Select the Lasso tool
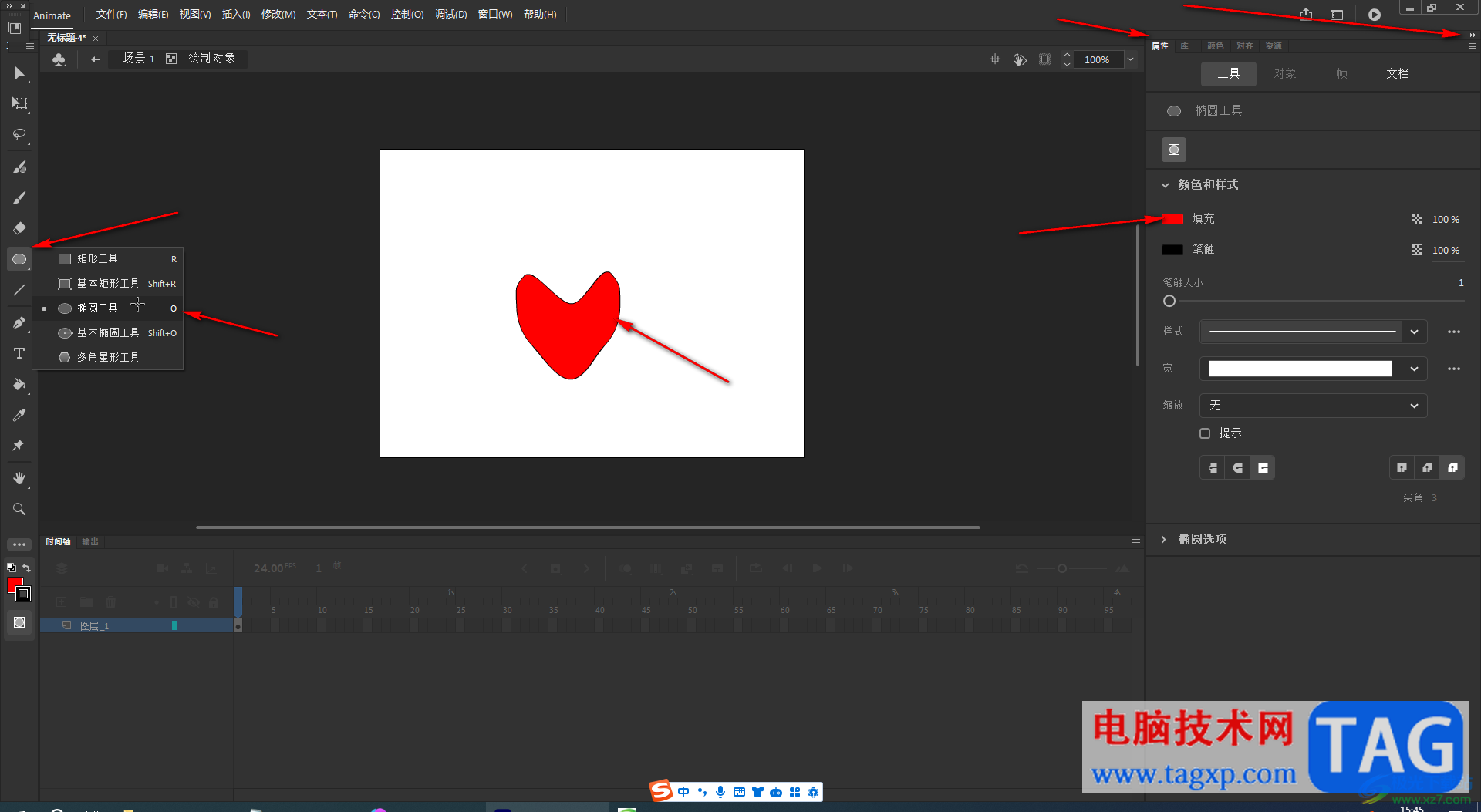This screenshot has width=1481, height=812. (x=19, y=134)
